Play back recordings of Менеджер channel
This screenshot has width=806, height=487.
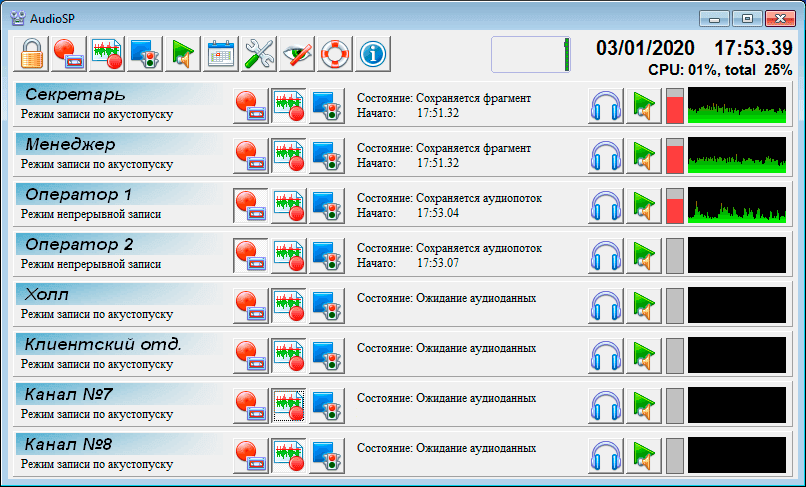click(644, 156)
